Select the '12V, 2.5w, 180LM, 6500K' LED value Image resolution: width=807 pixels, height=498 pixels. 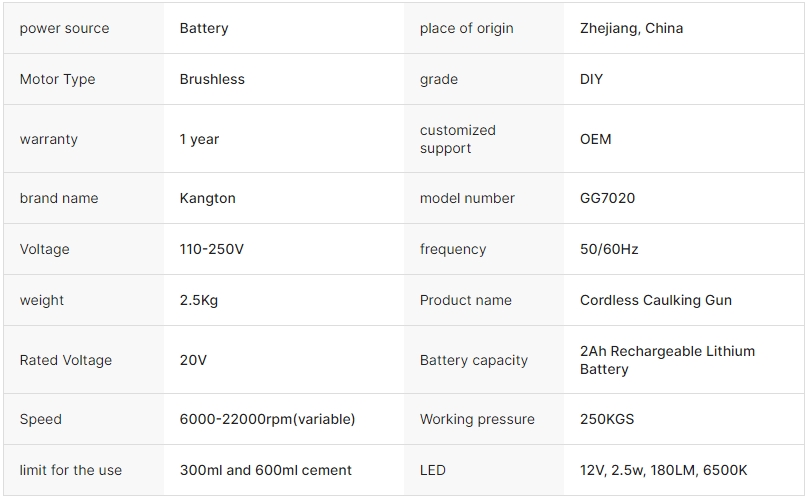coord(663,470)
